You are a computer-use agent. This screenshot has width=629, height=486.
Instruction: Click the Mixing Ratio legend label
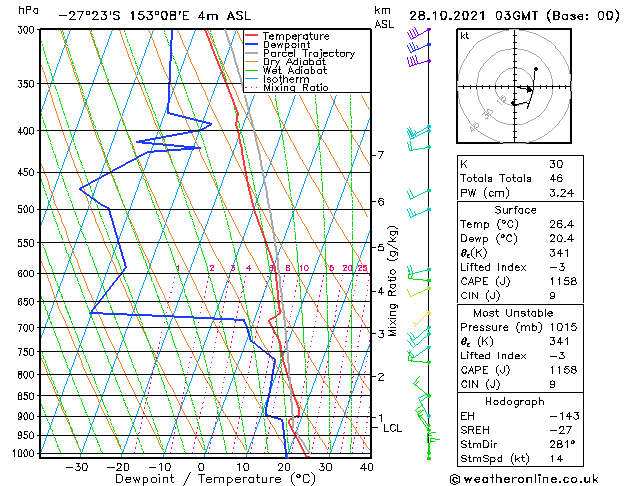click(296, 88)
